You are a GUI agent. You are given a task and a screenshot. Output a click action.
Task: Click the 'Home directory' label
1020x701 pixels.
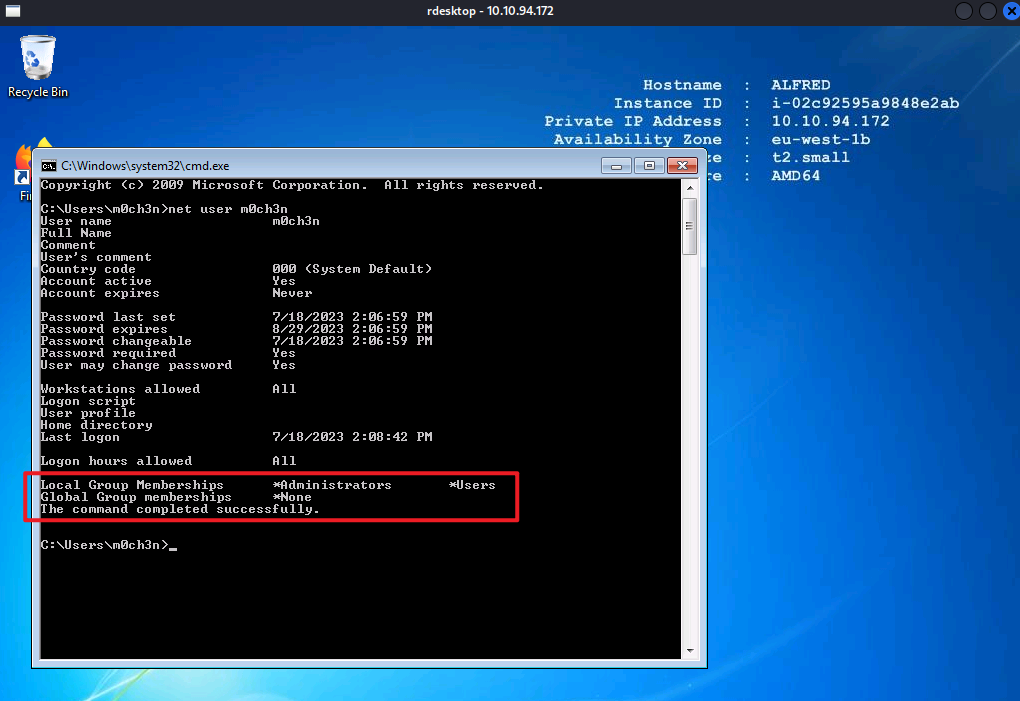96,425
